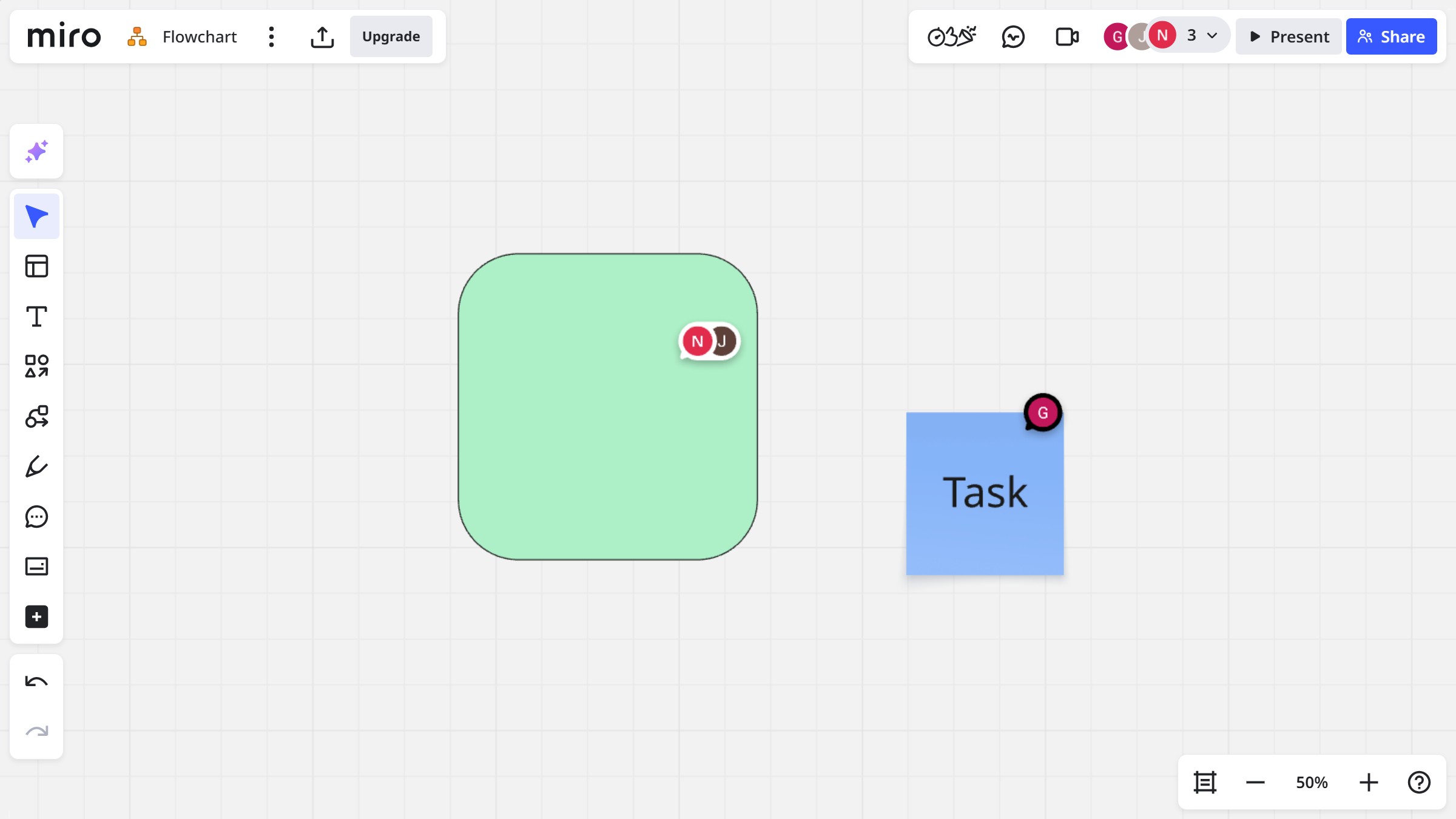
Task: Click the blue Share button
Action: click(1391, 36)
